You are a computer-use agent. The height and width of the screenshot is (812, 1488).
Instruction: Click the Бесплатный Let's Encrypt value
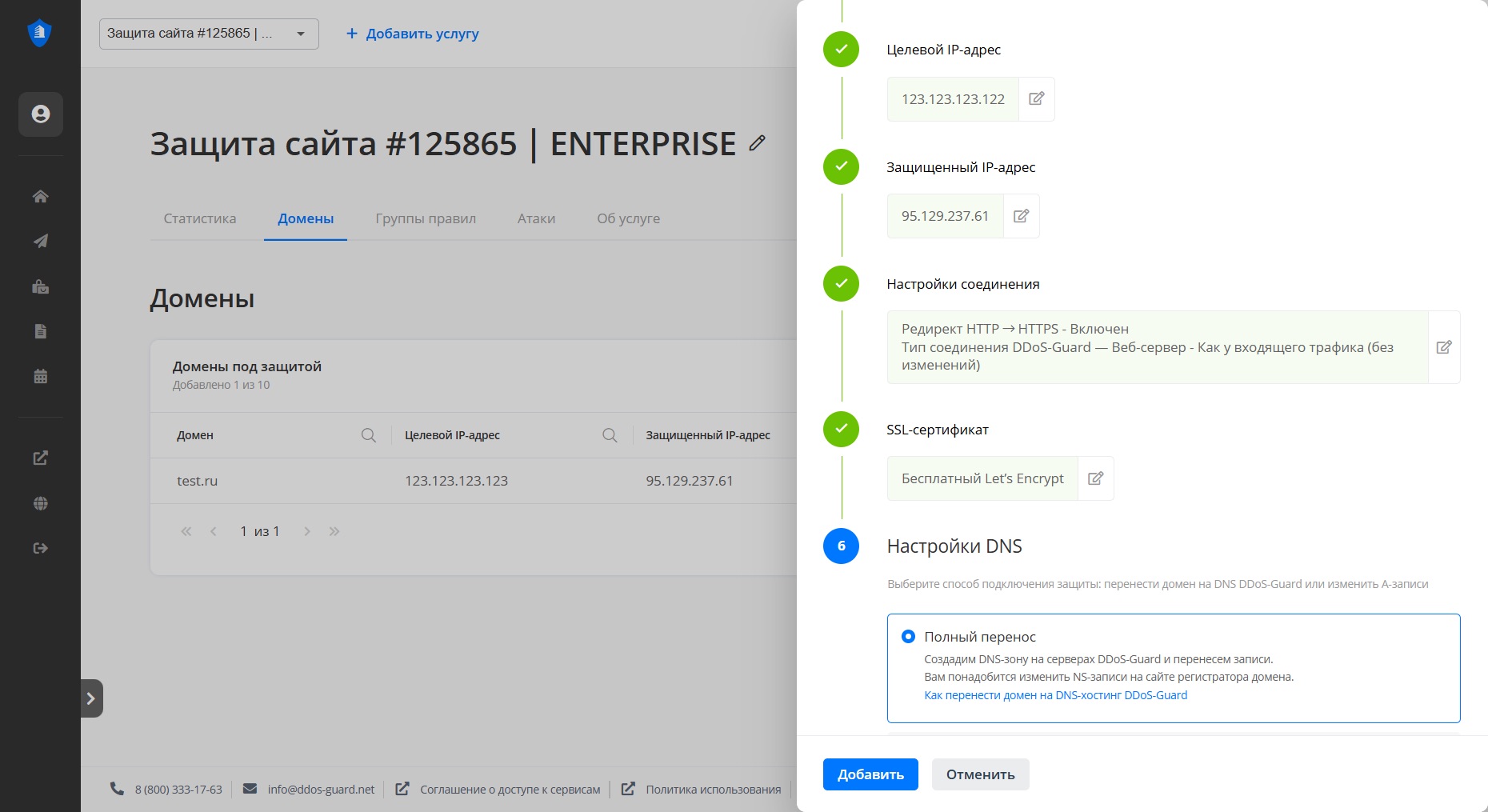point(982,478)
